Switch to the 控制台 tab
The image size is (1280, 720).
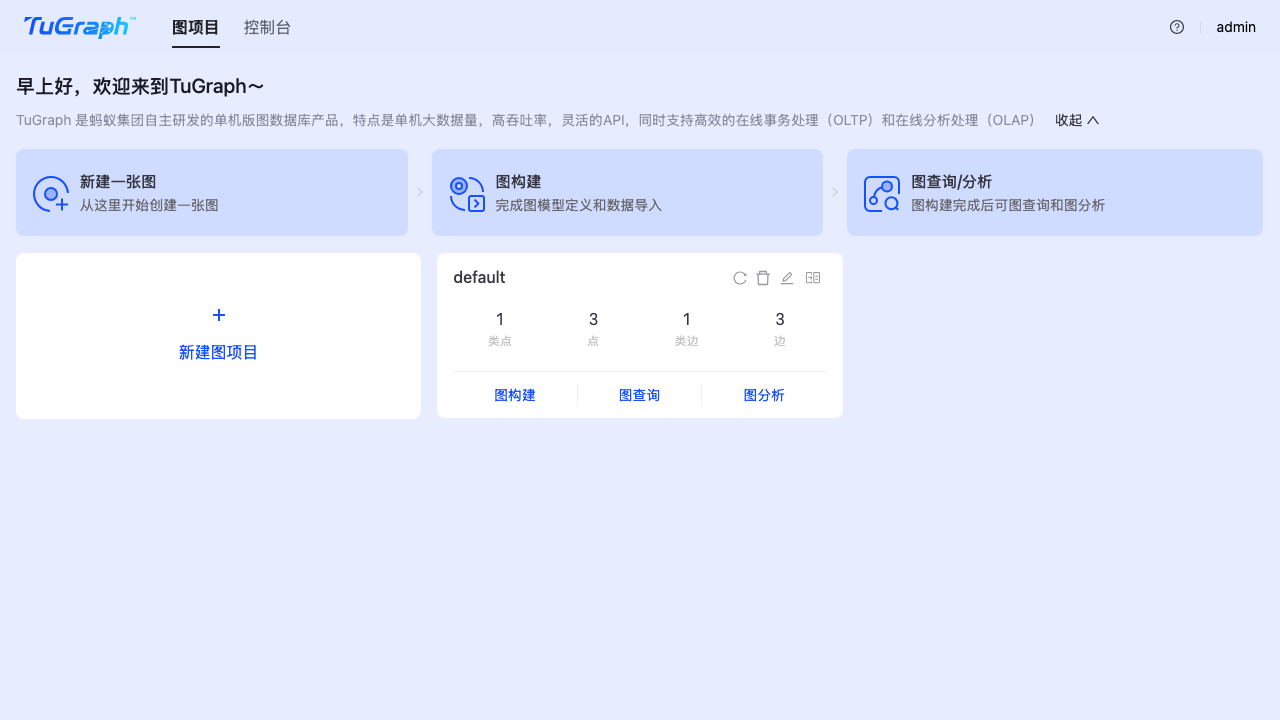268,27
